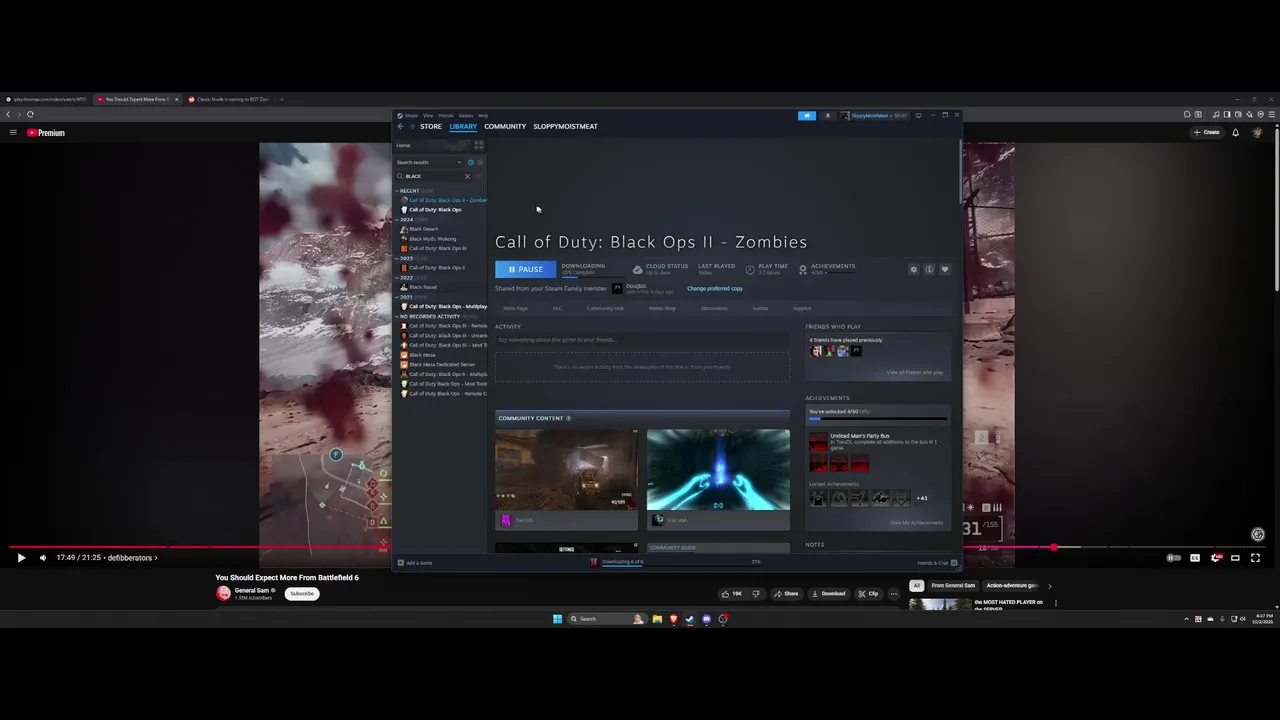Open Search results filter dropdown
The image size is (1280, 720).
click(430, 162)
